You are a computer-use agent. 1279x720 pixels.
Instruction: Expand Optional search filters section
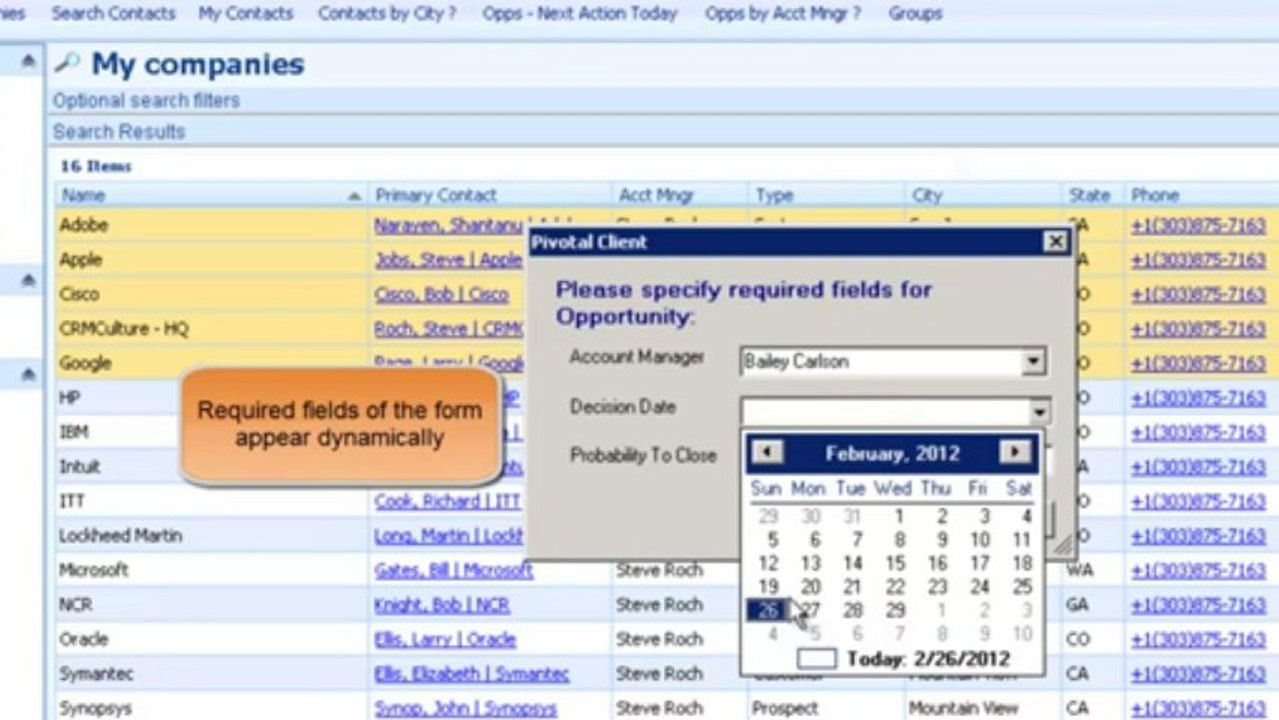(x=146, y=100)
